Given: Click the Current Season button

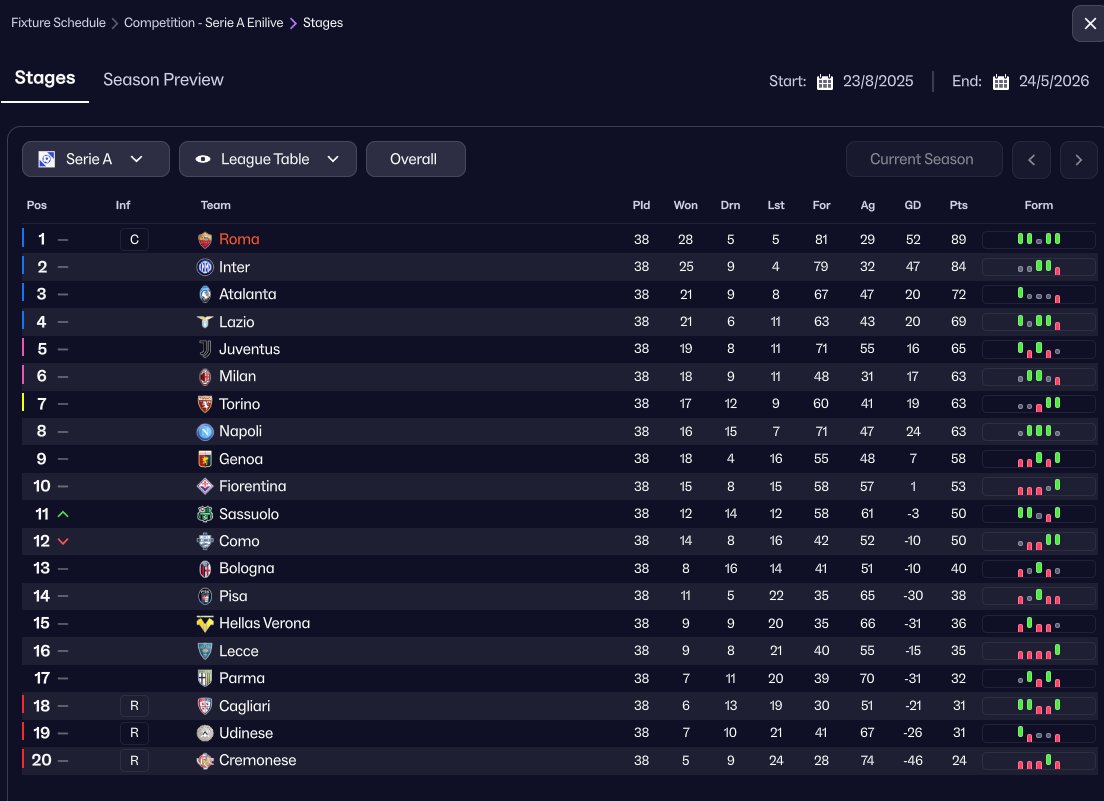Looking at the screenshot, I should [x=923, y=159].
